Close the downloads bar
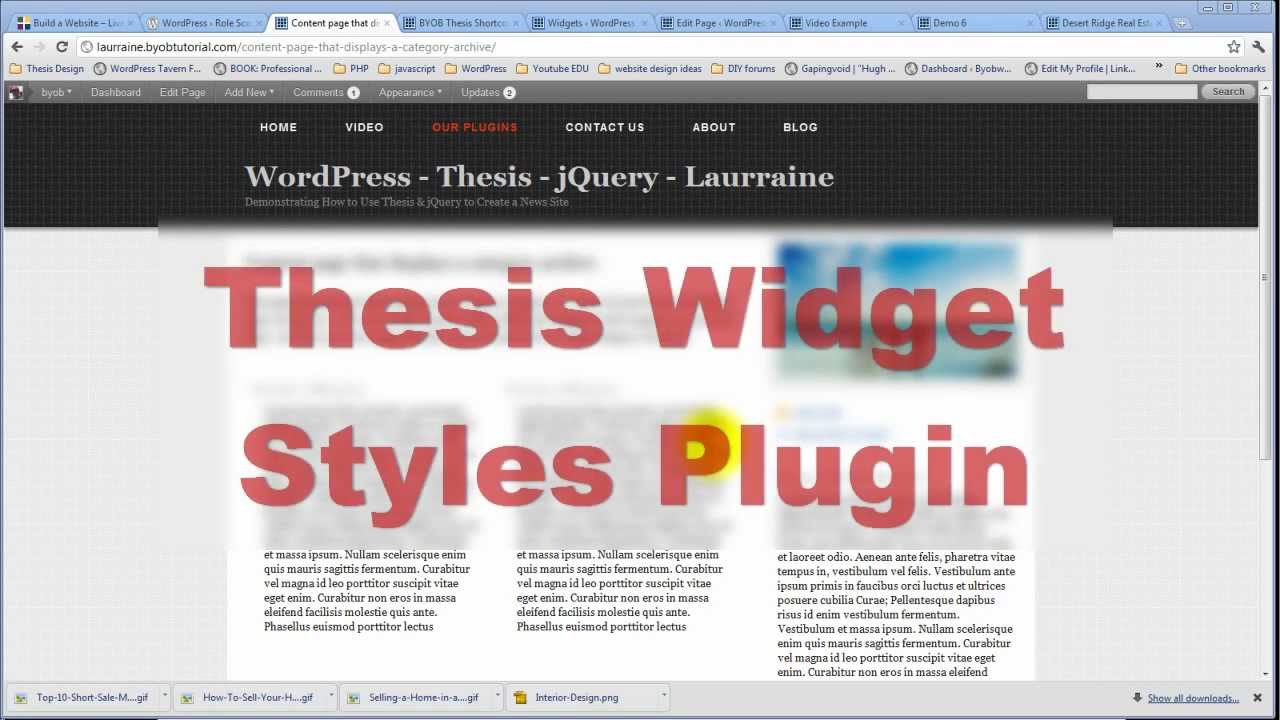Image resolution: width=1280 pixels, height=720 pixels. (1259, 698)
